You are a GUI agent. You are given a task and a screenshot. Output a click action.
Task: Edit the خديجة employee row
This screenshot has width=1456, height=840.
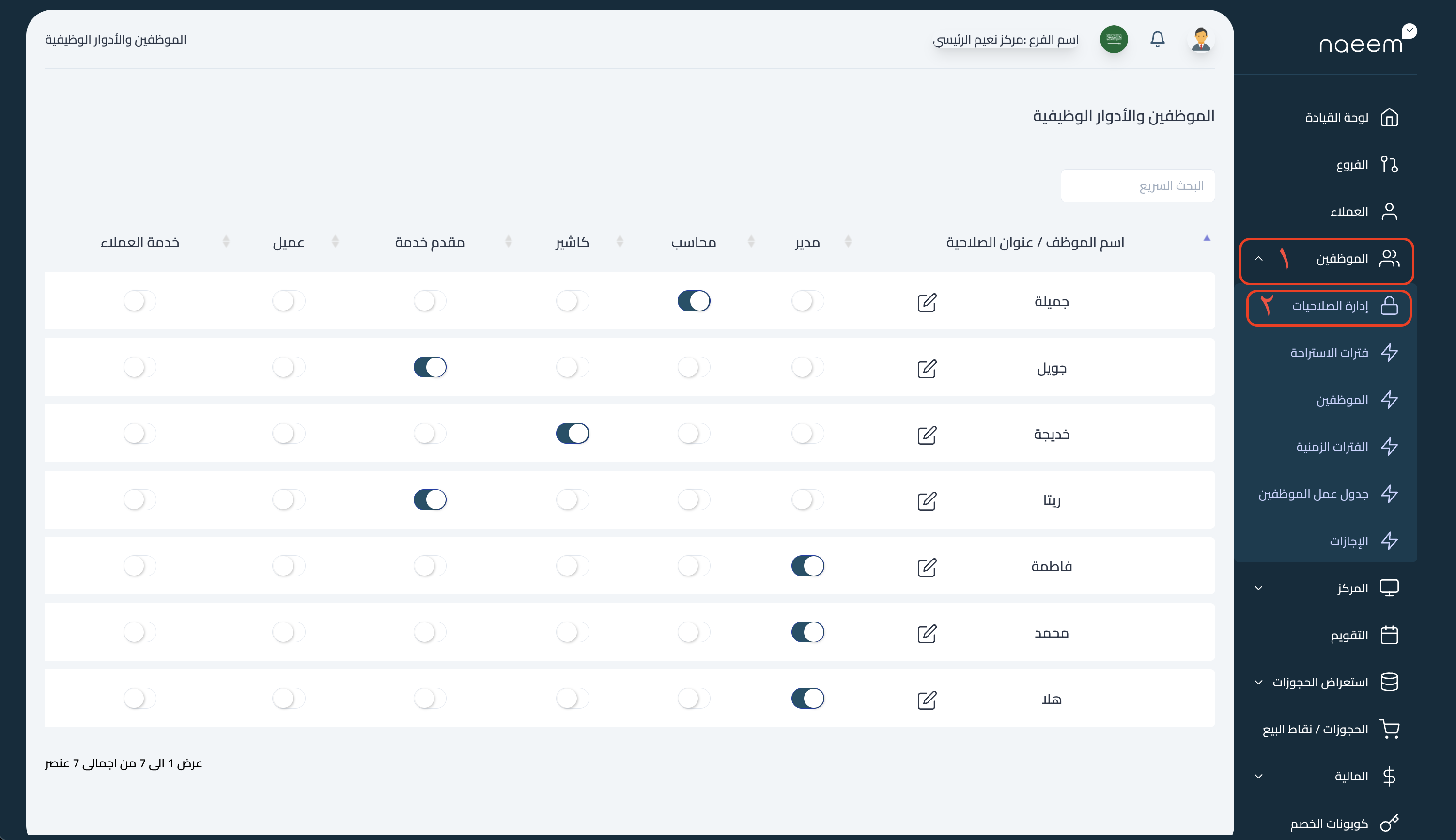tap(927, 435)
